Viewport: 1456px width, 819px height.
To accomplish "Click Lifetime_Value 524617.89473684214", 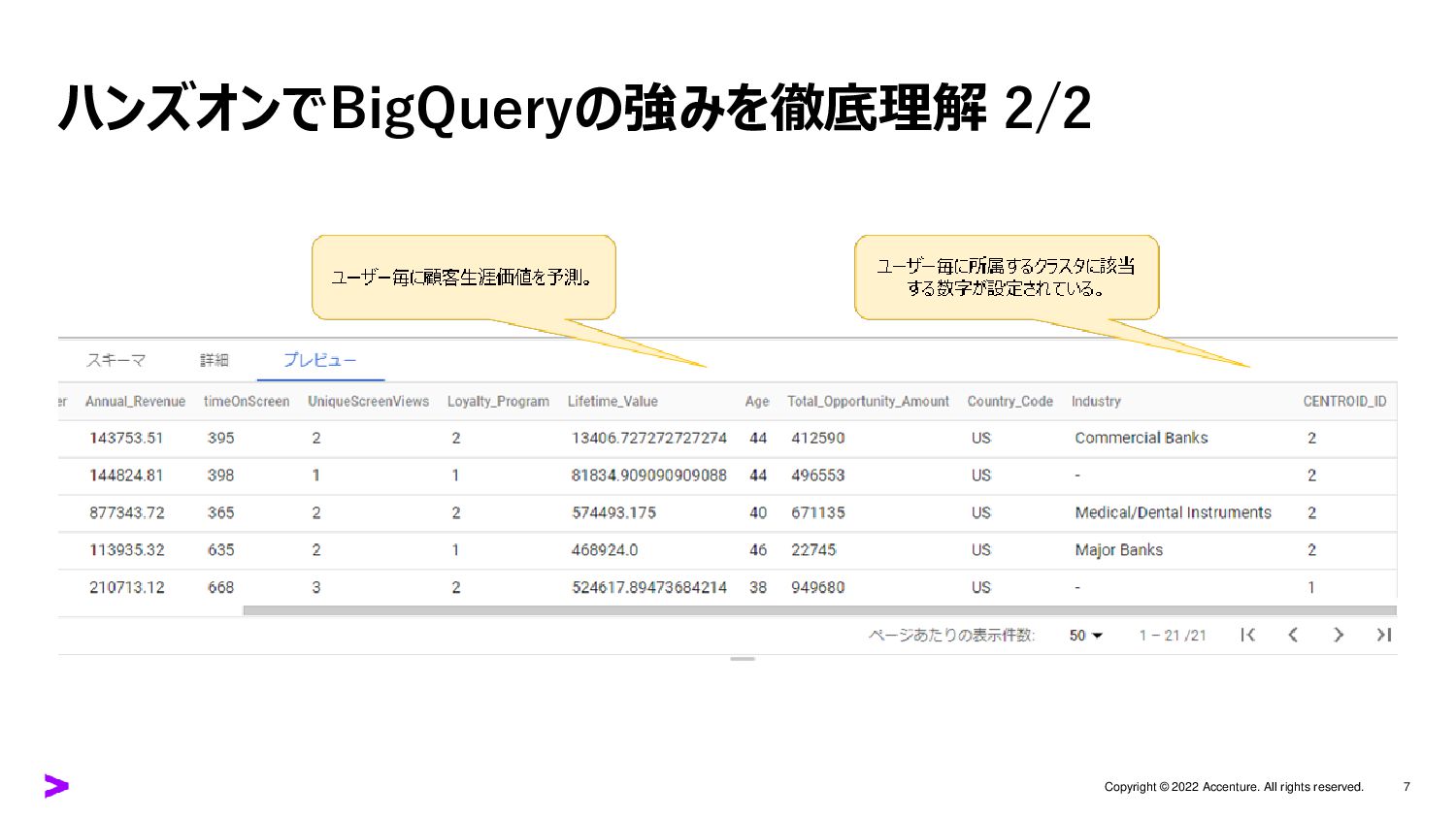I will [x=649, y=587].
